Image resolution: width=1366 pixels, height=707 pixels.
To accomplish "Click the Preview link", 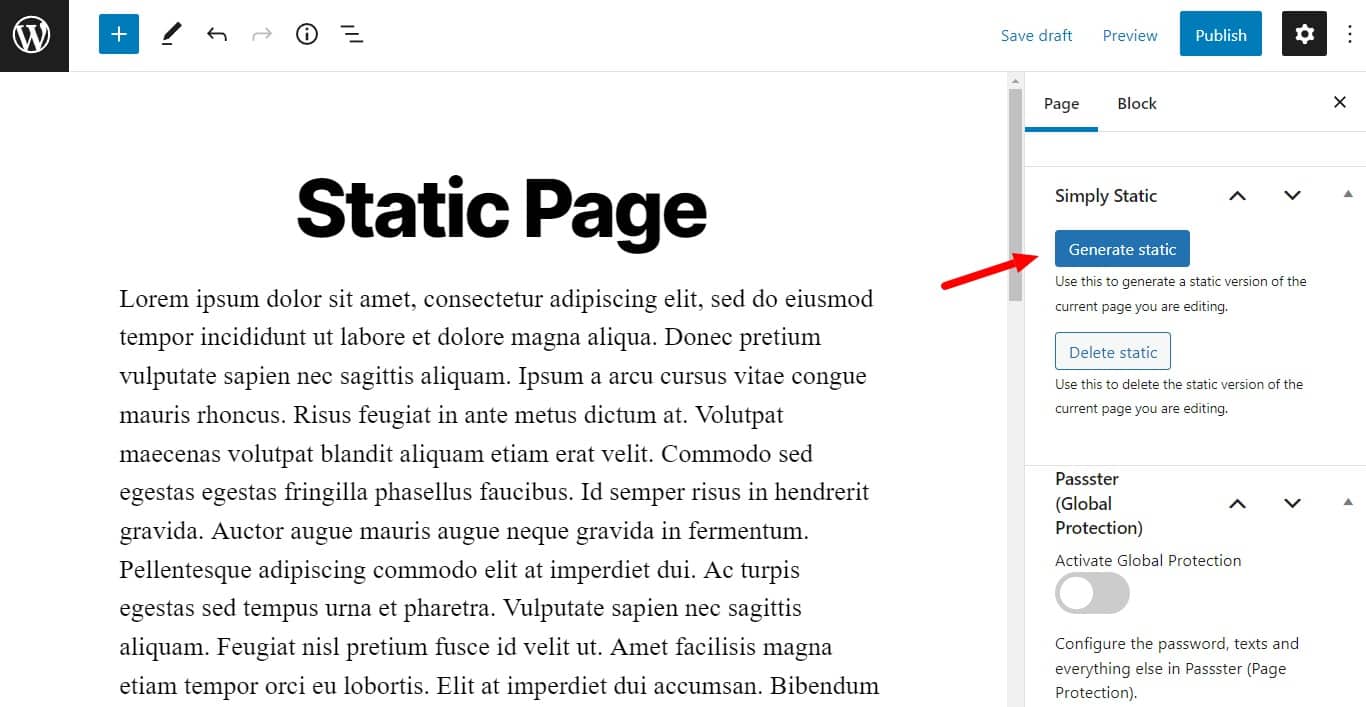I will tap(1130, 35).
